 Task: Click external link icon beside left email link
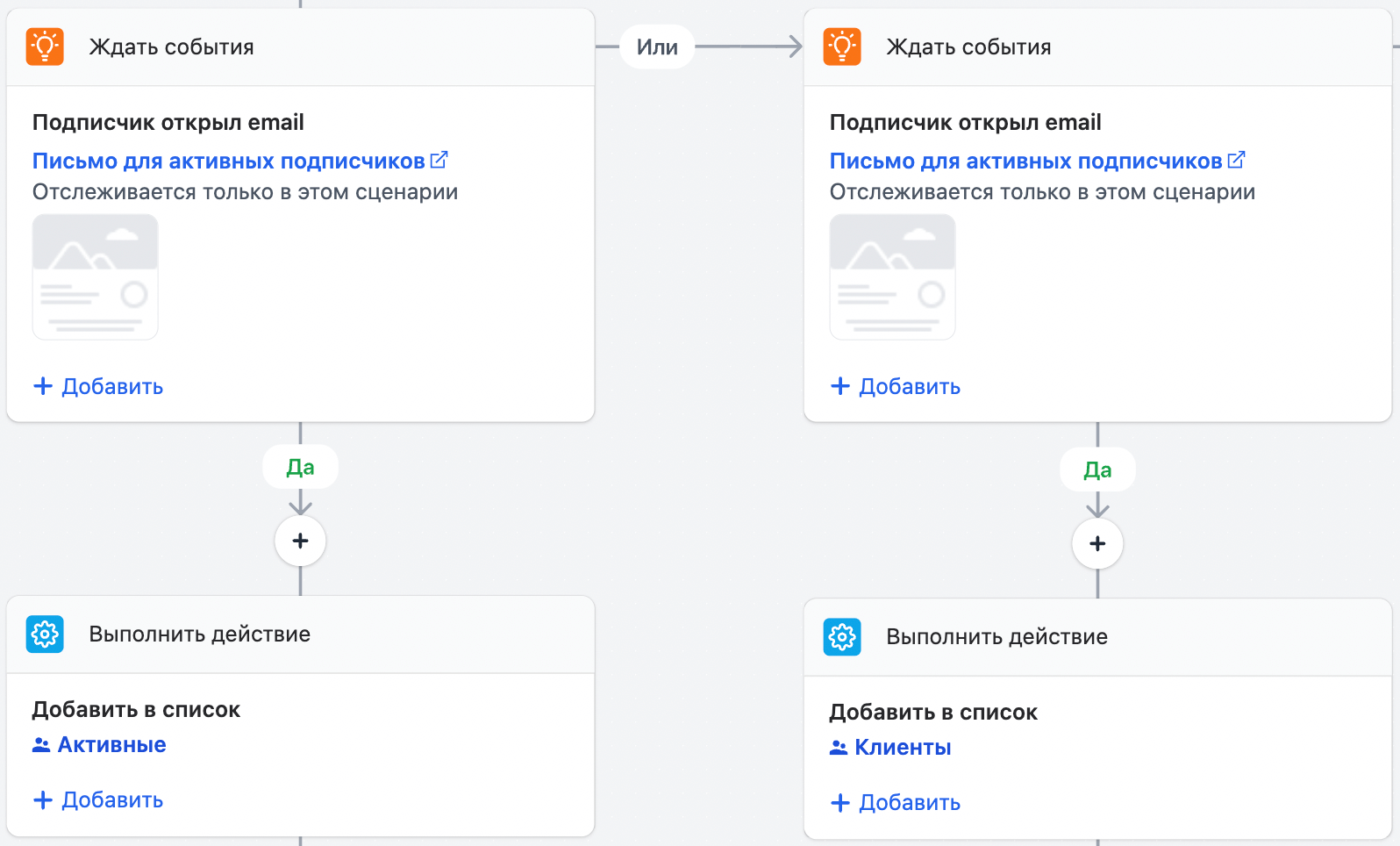pos(439,161)
